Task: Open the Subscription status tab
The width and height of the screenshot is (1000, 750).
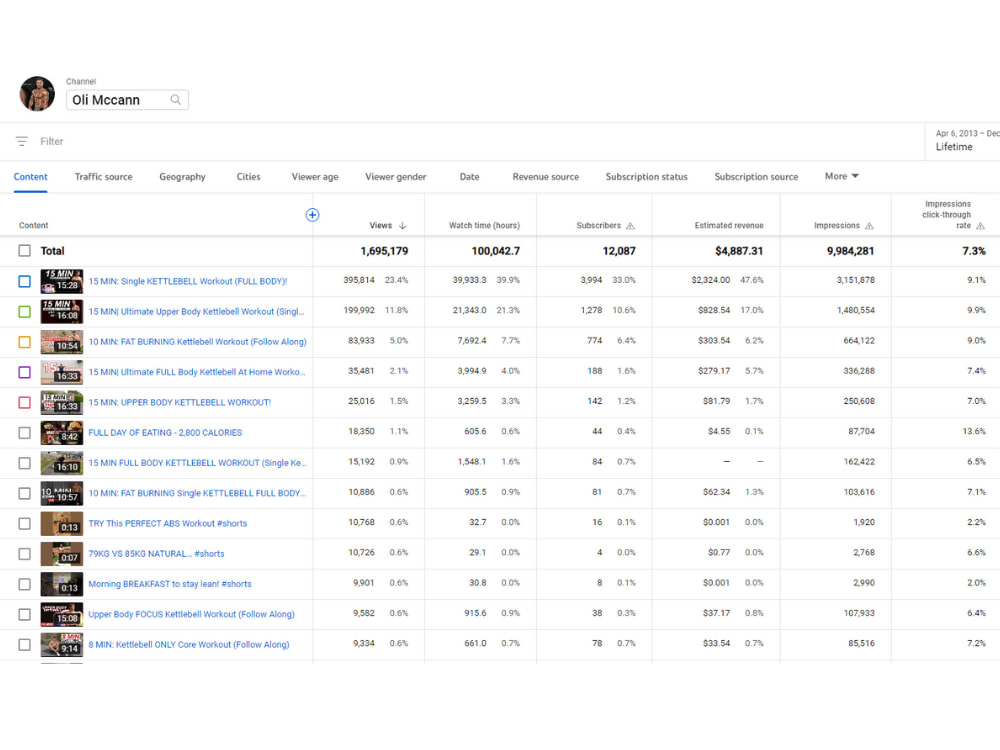Action: [647, 177]
